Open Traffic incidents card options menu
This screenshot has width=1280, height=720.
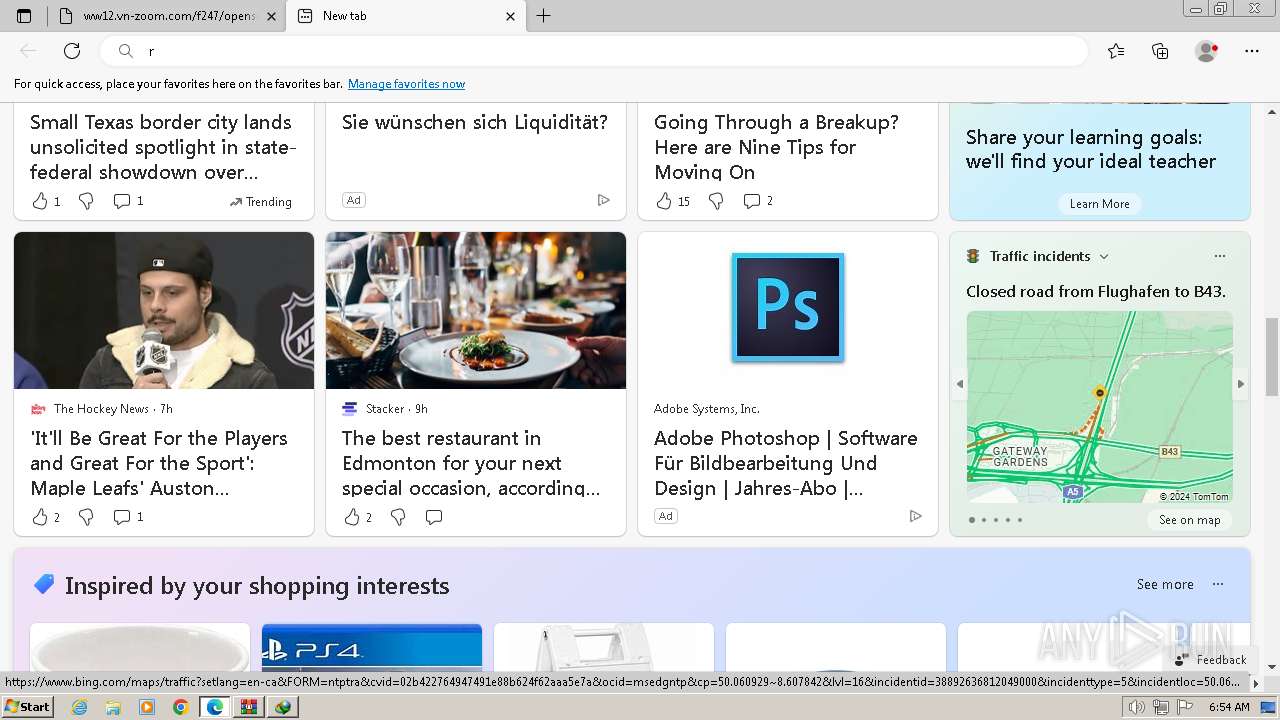(x=1219, y=256)
